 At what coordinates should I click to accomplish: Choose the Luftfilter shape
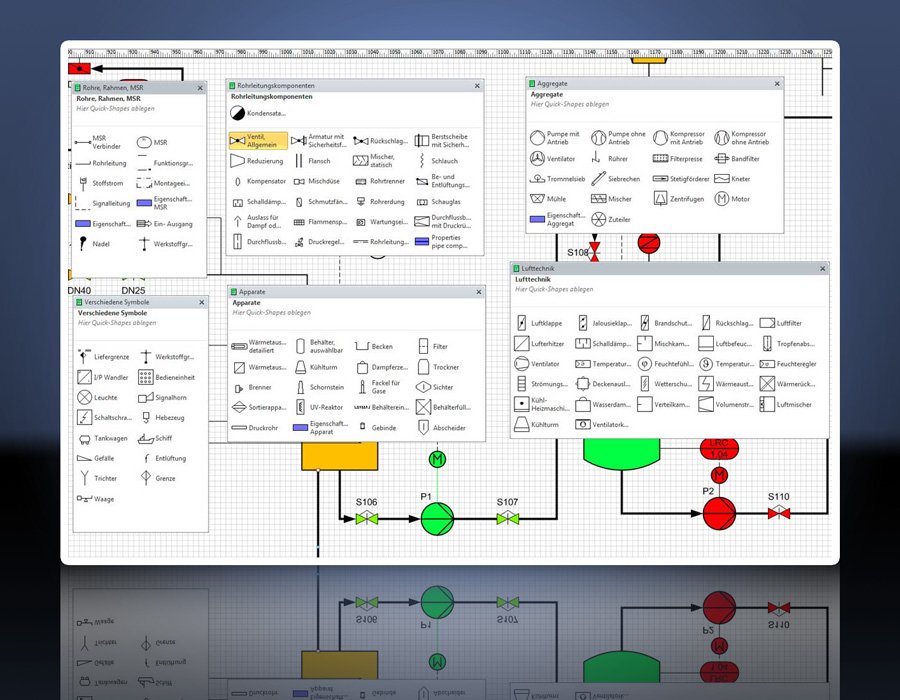click(781, 323)
